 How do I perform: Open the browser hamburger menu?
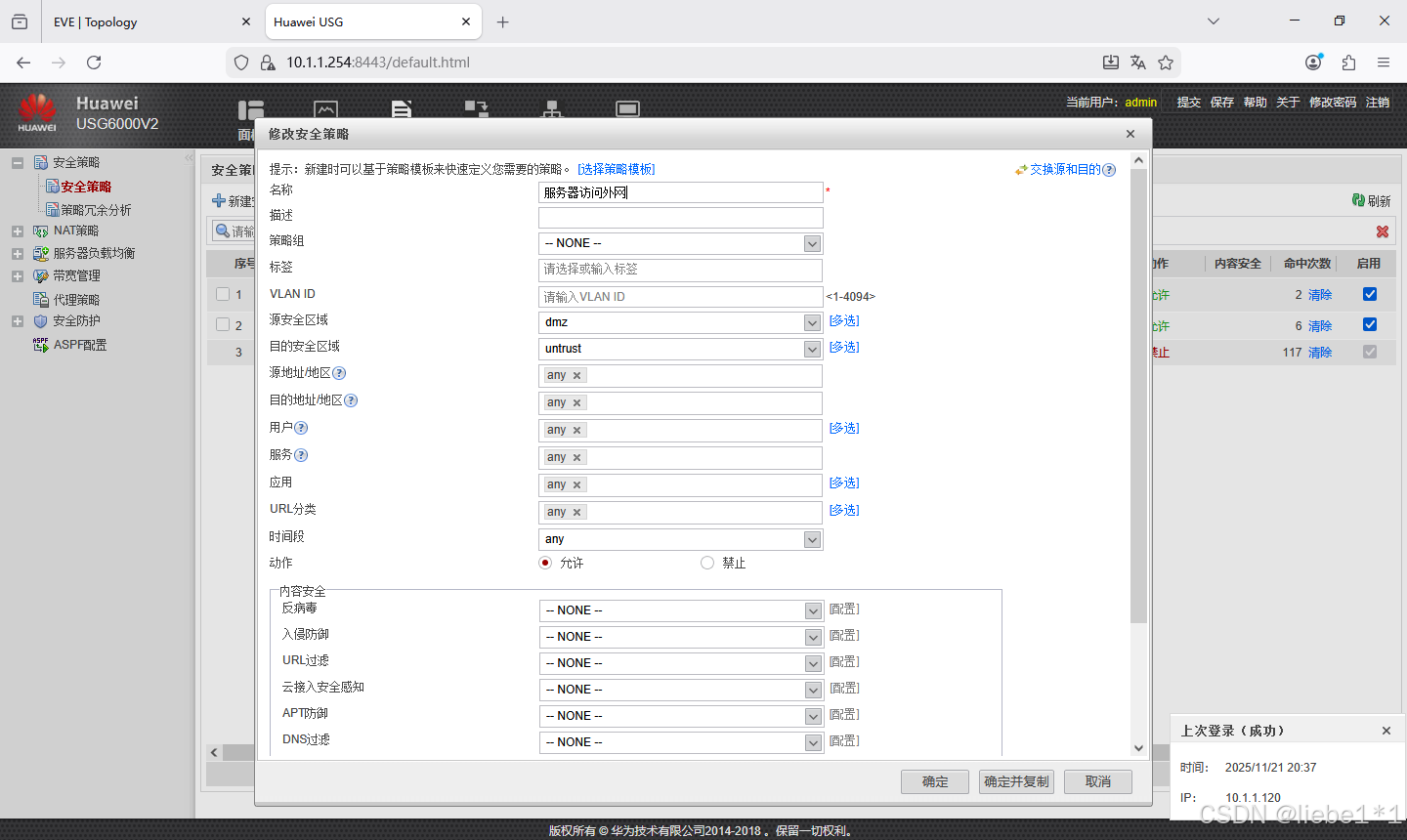1384,63
